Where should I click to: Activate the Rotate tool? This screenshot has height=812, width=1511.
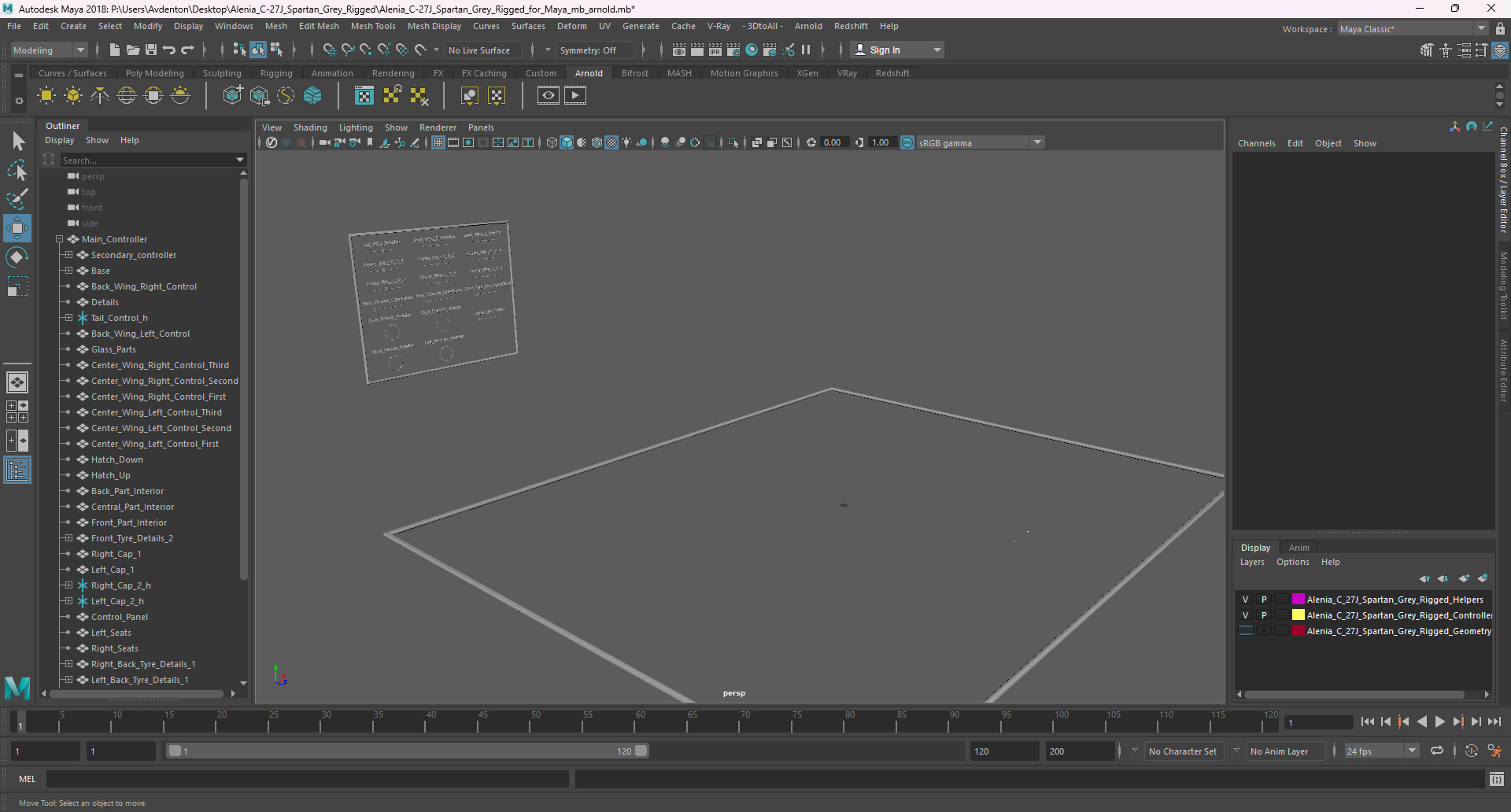[x=17, y=257]
